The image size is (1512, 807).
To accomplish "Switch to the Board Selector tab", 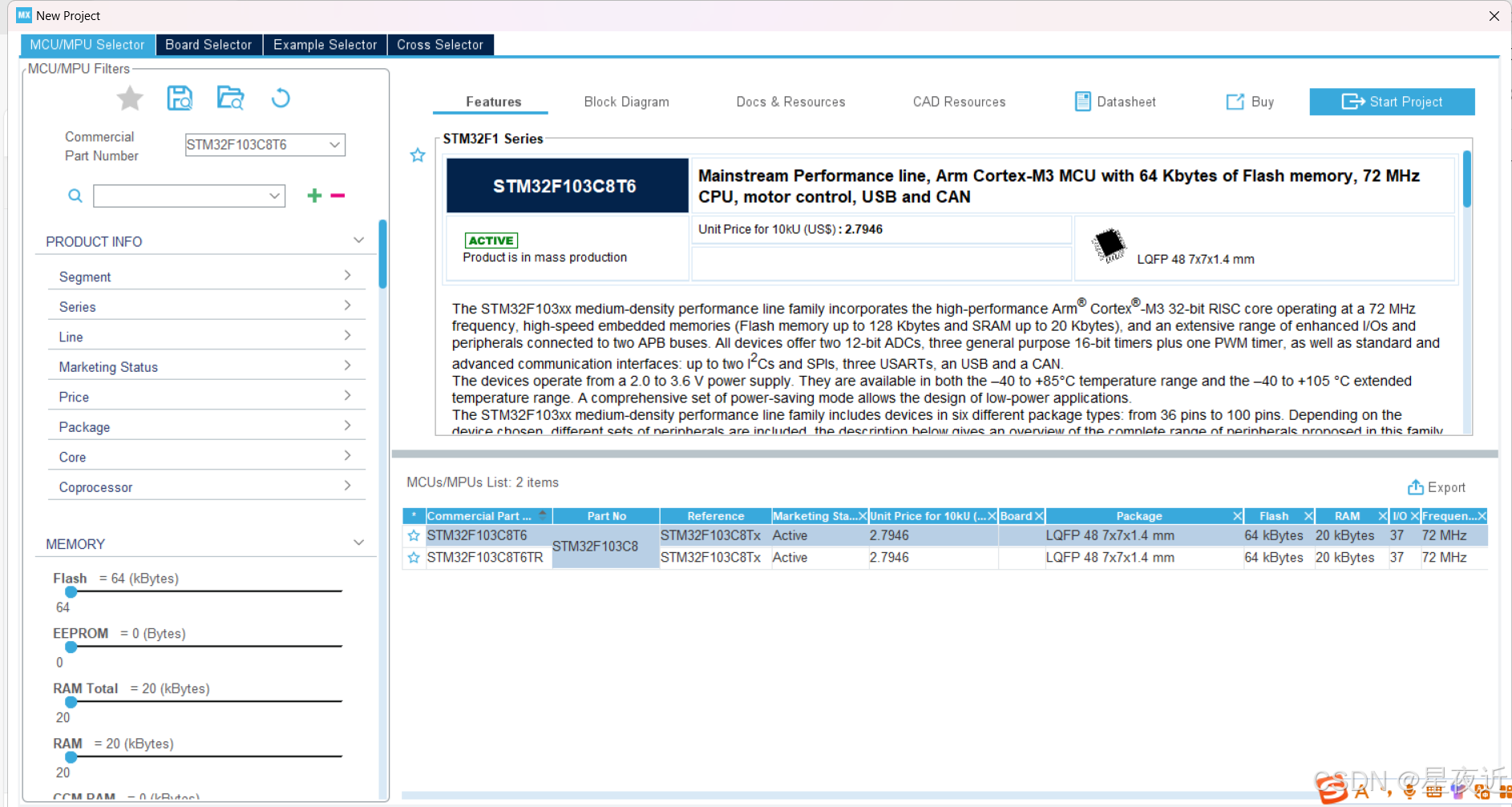I will click(208, 45).
